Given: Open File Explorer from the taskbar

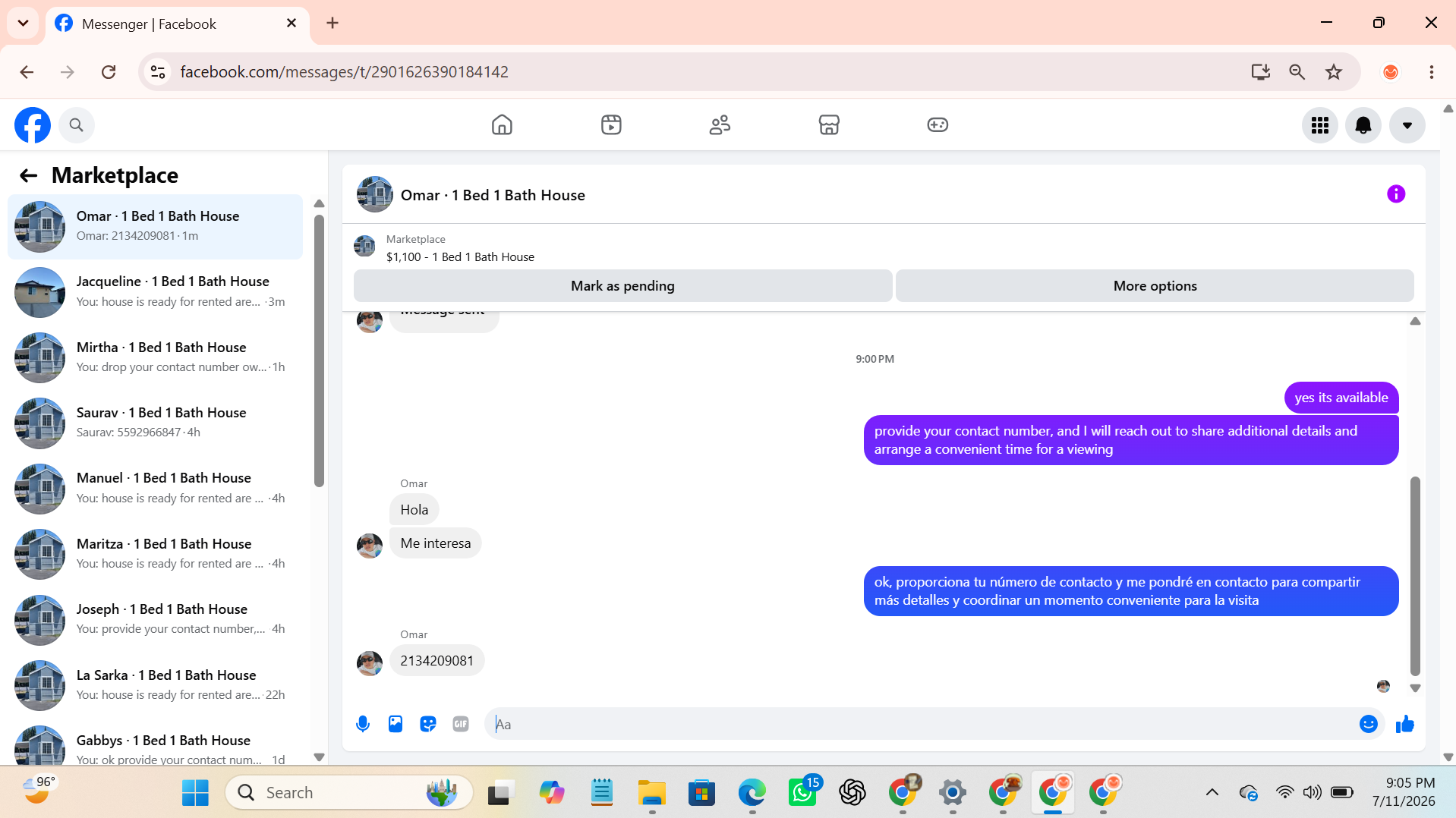Looking at the screenshot, I should point(651,793).
